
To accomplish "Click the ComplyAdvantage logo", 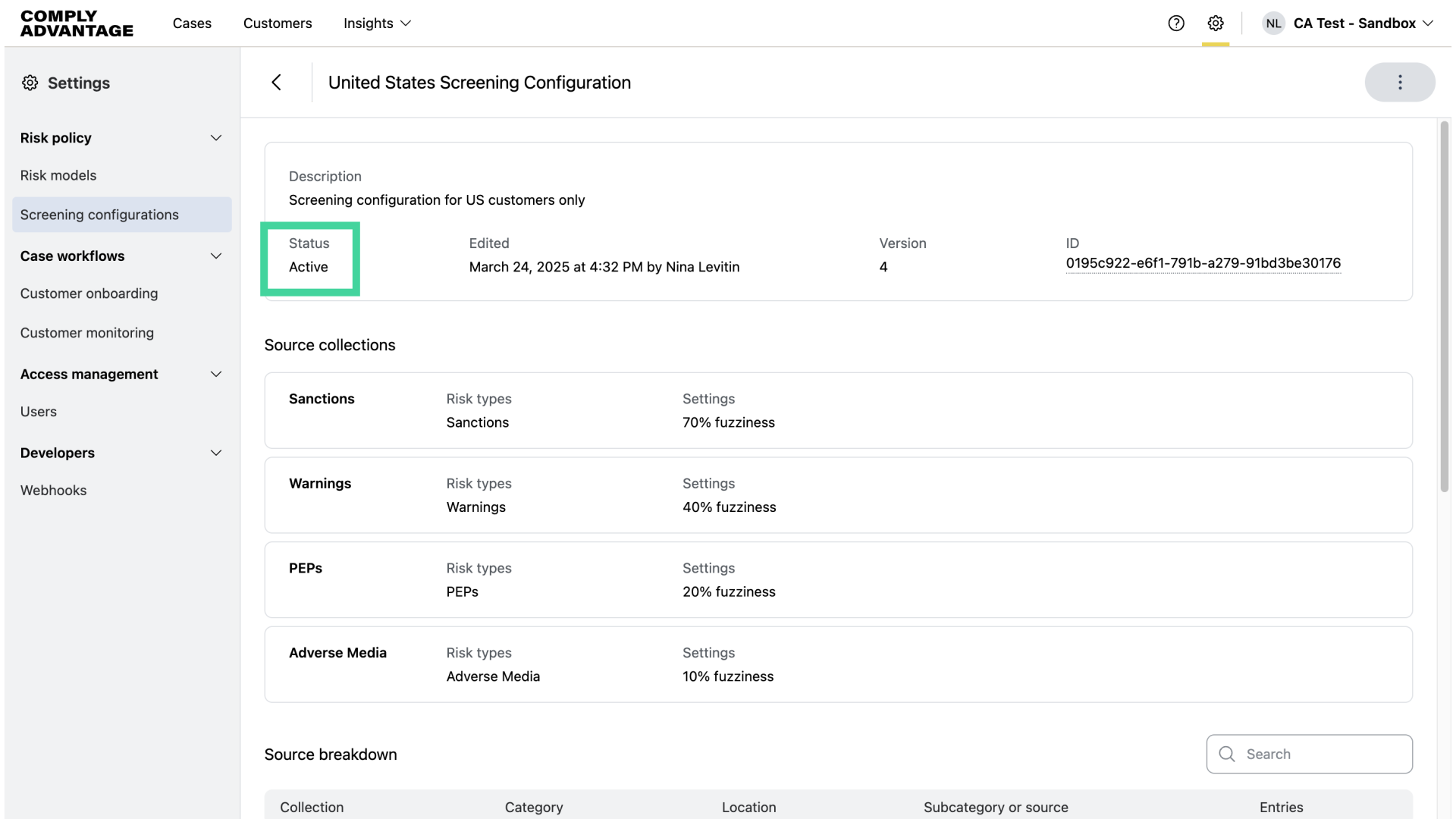I will pyautogui.click(x=77, y=24).
